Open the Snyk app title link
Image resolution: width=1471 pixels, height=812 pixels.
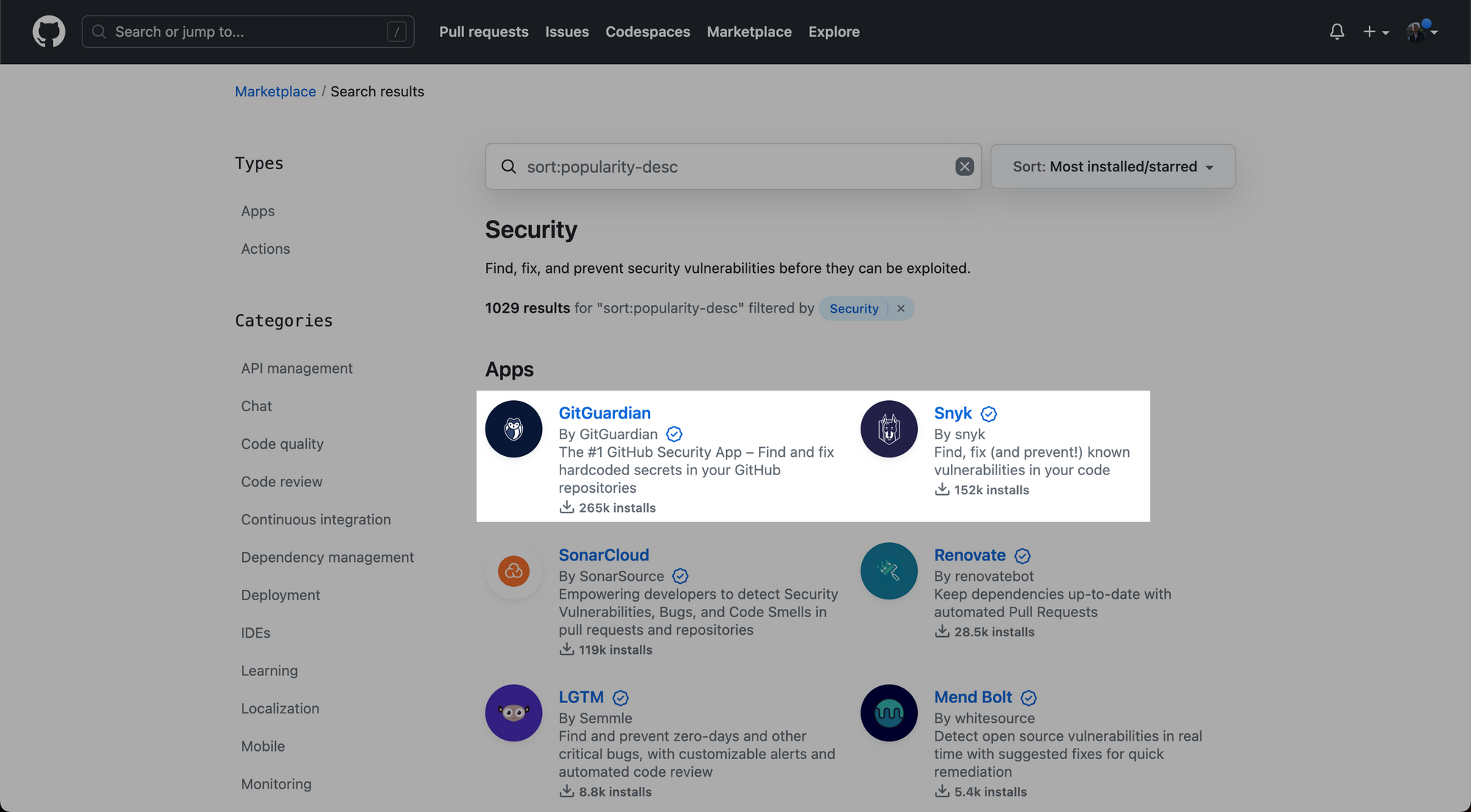click(952, 413)
